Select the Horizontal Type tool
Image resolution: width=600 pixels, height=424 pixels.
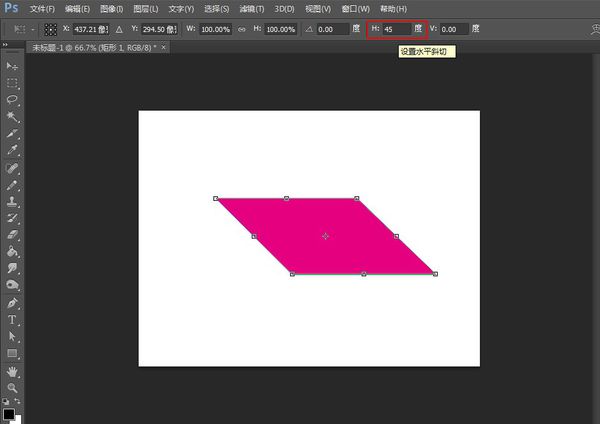(x=13, y=319)
